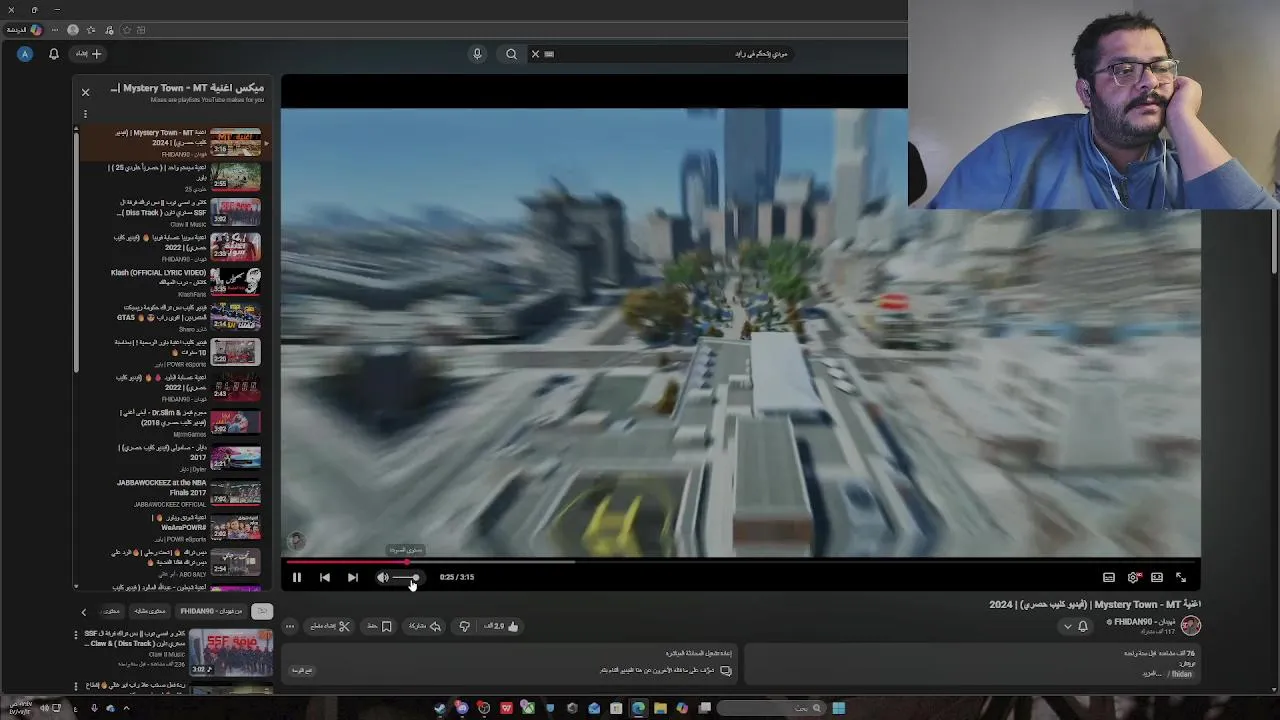Select the first highlighted filter chip
The image size is (1280, 720).
click(x=262, y=611)
